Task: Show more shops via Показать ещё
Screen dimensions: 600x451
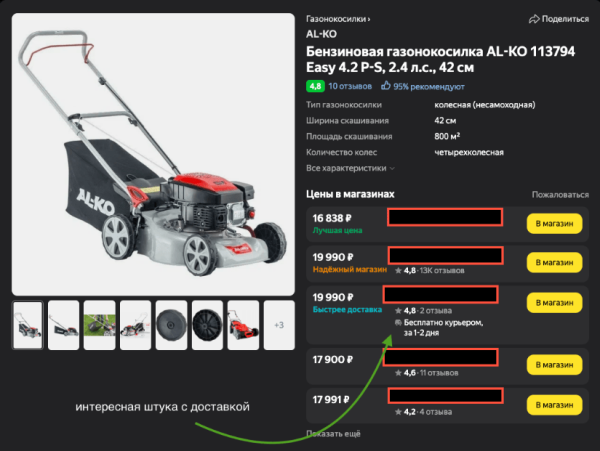Action: tap(333, 433)
